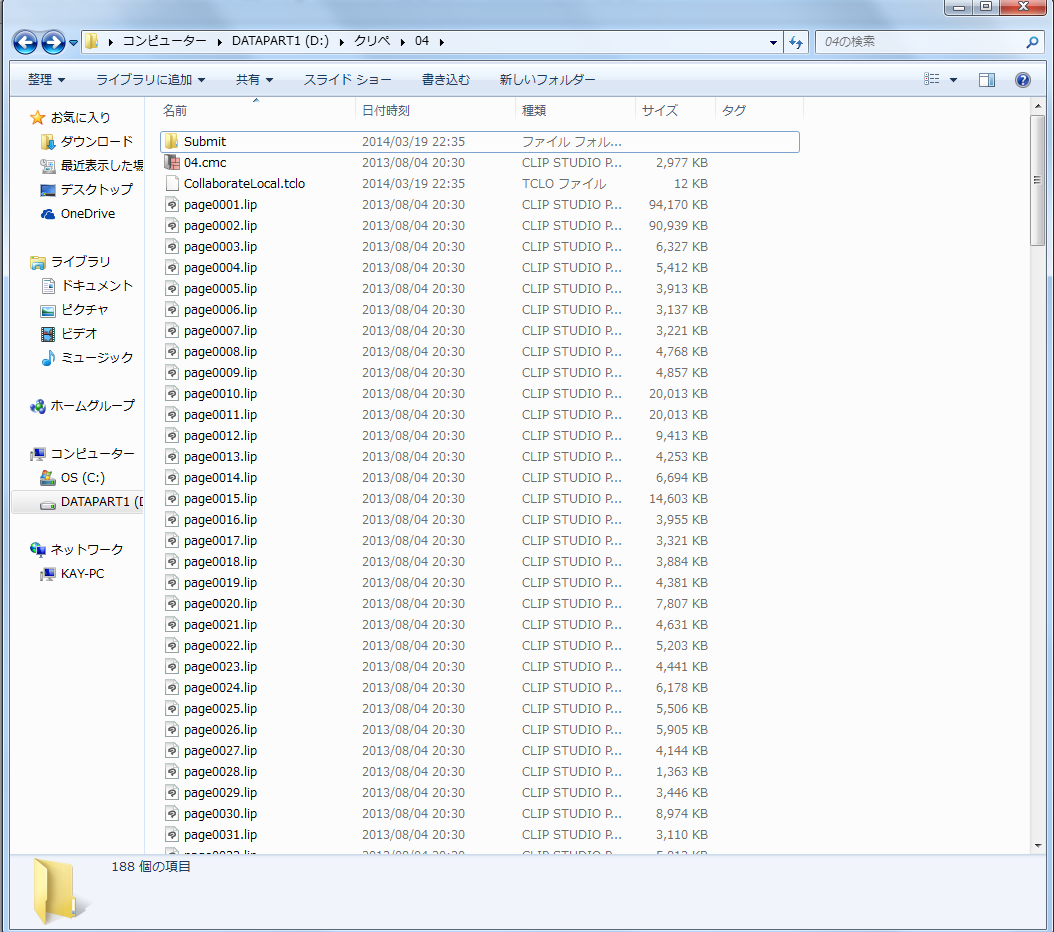This screenshot has width=1054, height=932.
Task: Open KAY-PC under network
Action: [x=82, y=574]
